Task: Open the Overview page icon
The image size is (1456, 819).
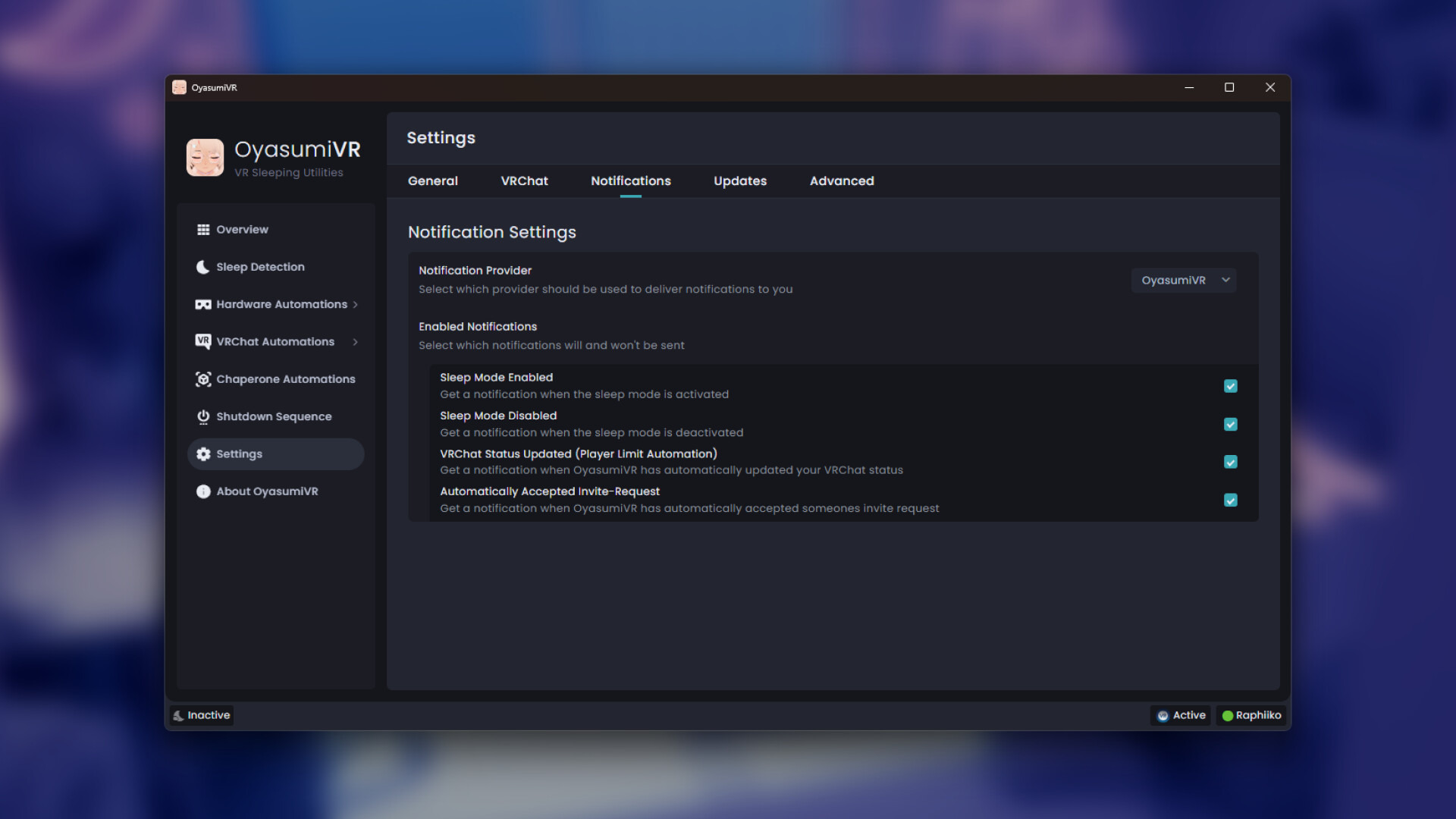Action: (202, 229)
